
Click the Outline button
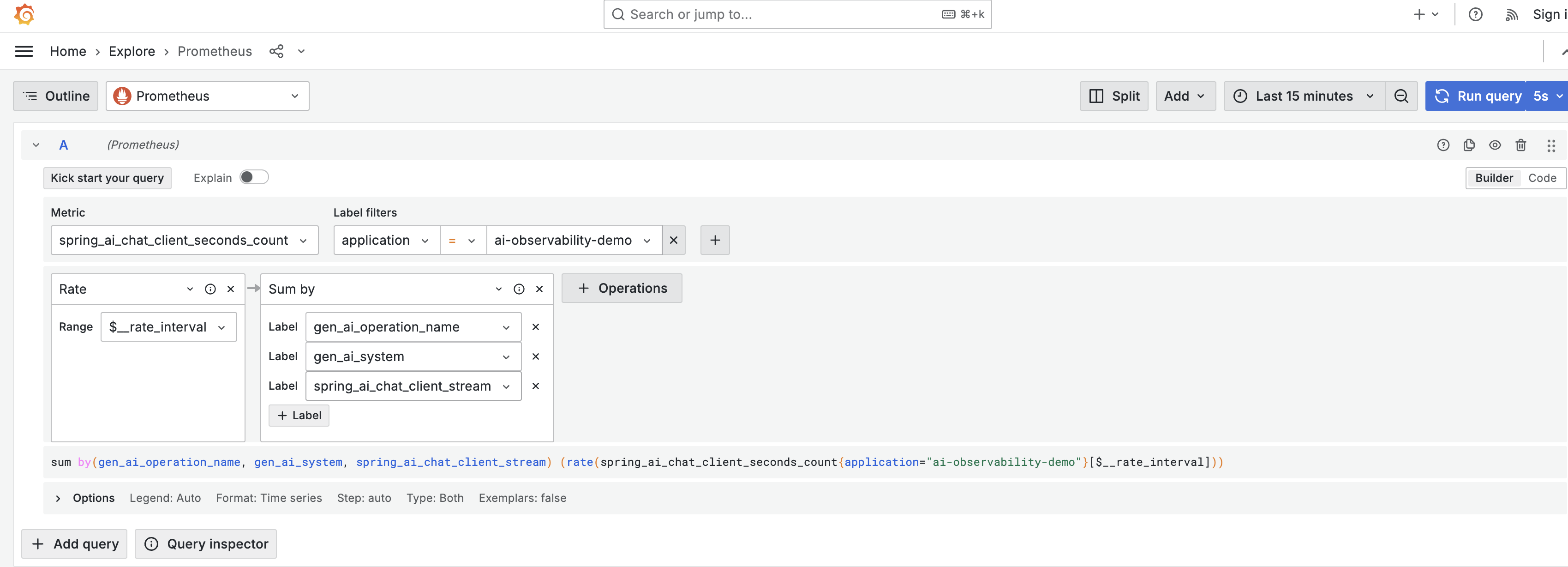click(x=55, y=96)
